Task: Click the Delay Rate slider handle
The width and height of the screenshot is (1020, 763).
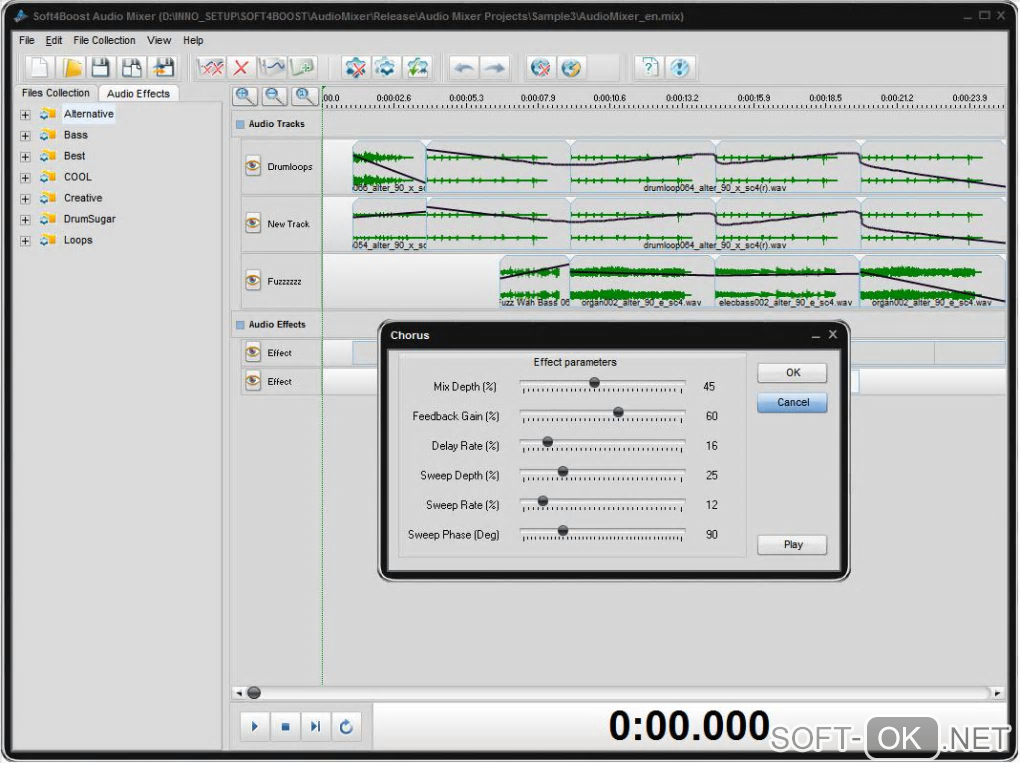Action: tap(548, 442)
